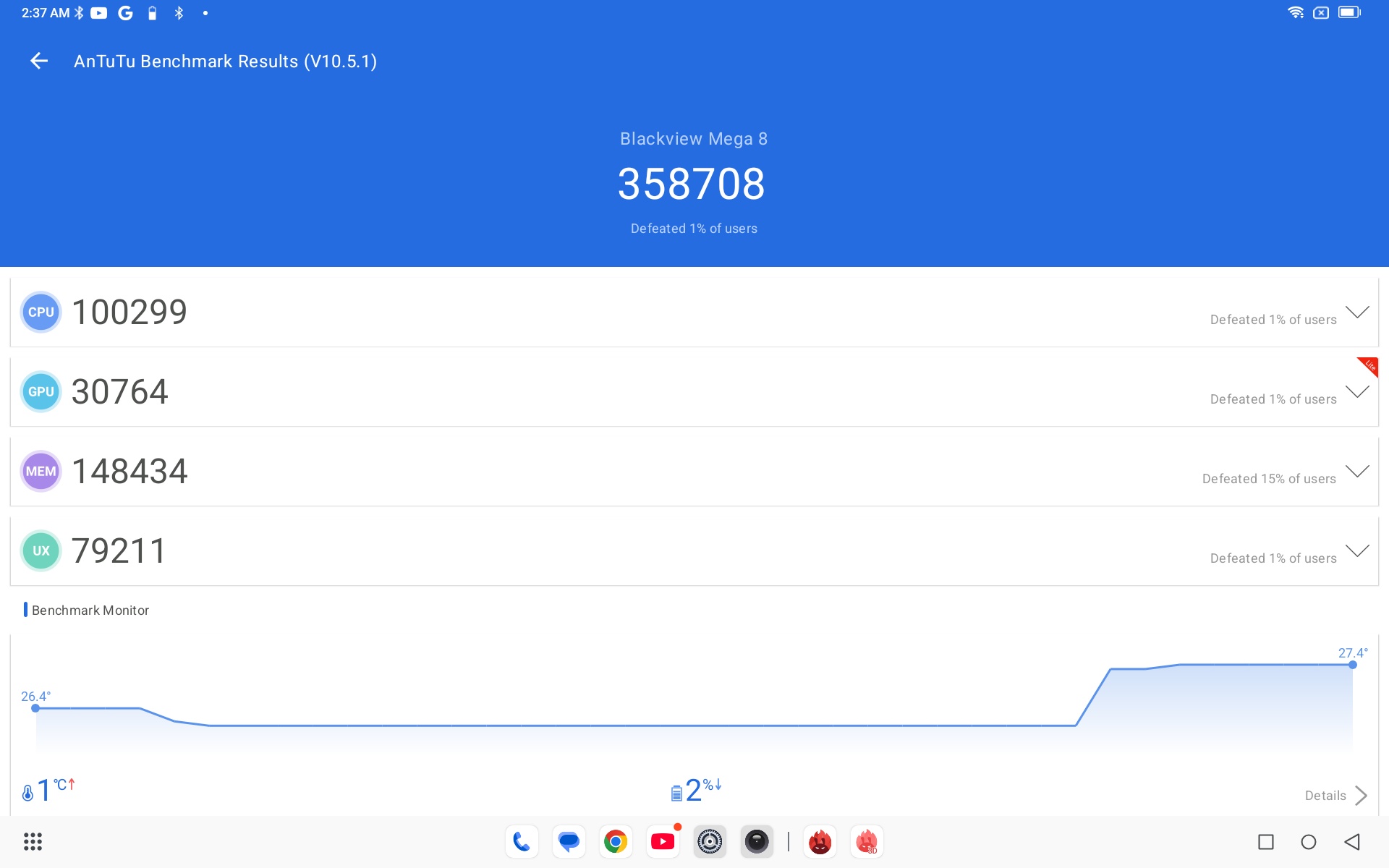
Task: Click the UX score 79211
Action: tap(119, 551)
